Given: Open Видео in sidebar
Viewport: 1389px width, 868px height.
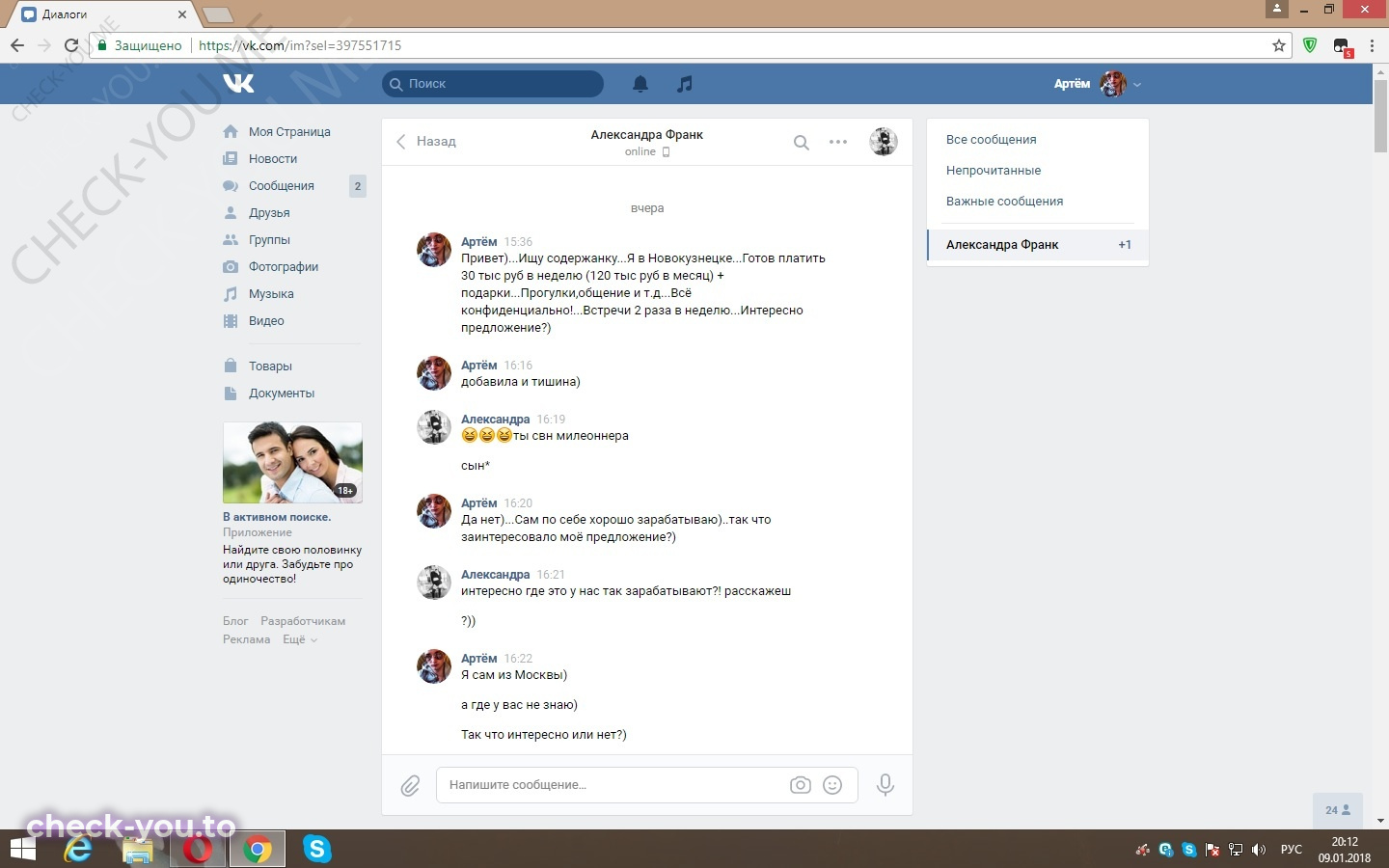Looking at the screenshot, I should point(266,321).
